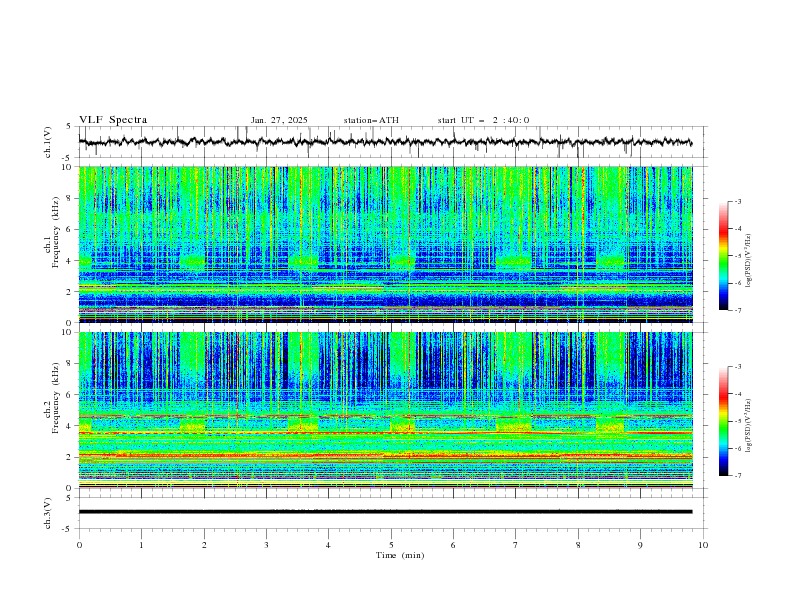This screenshot has width=792, height=612.
Task: Click the '-5' tick on ch.3(V) axis
Action: (68, 529)
